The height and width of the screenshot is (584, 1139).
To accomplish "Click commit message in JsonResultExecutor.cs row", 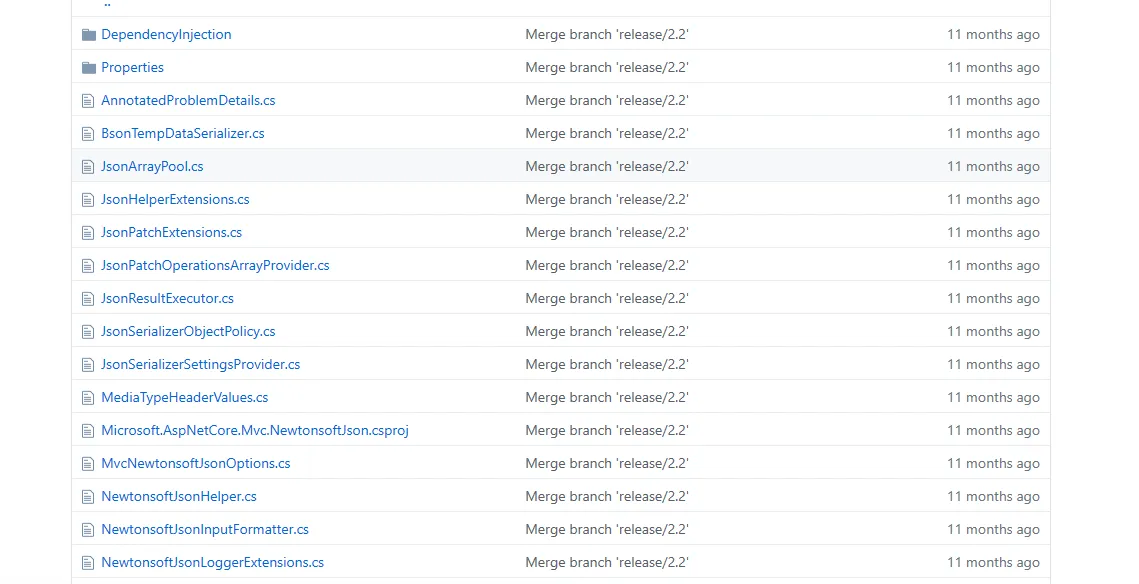I will 607,299.
